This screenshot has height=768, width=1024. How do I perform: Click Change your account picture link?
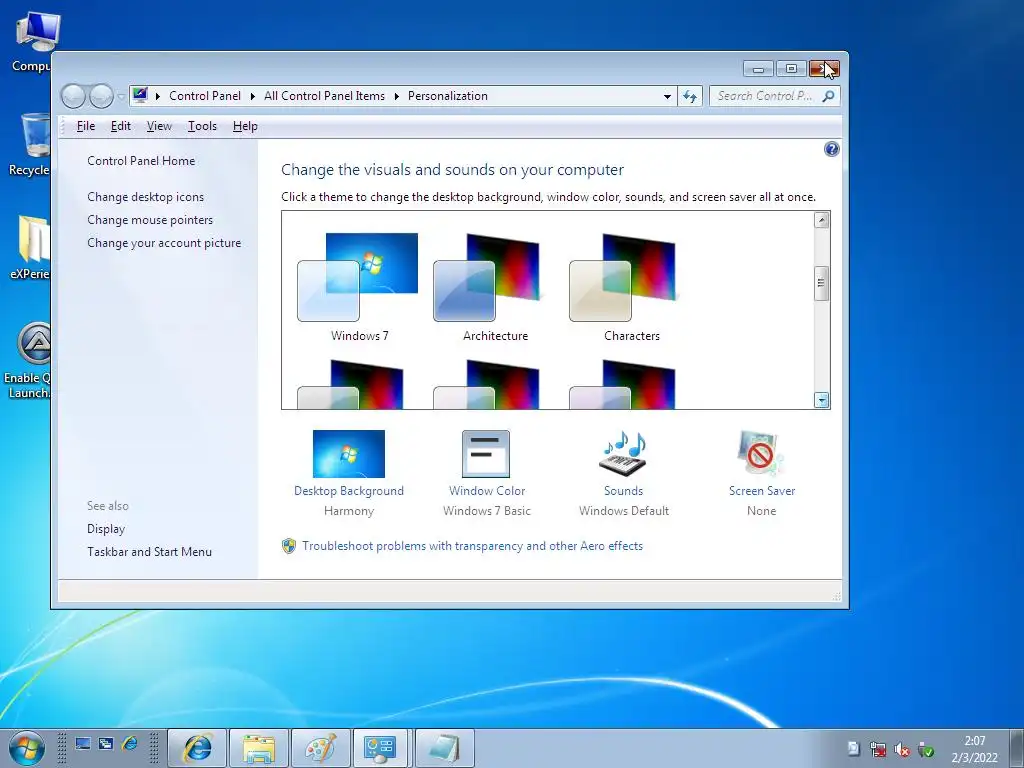click(x=164, y=243)
